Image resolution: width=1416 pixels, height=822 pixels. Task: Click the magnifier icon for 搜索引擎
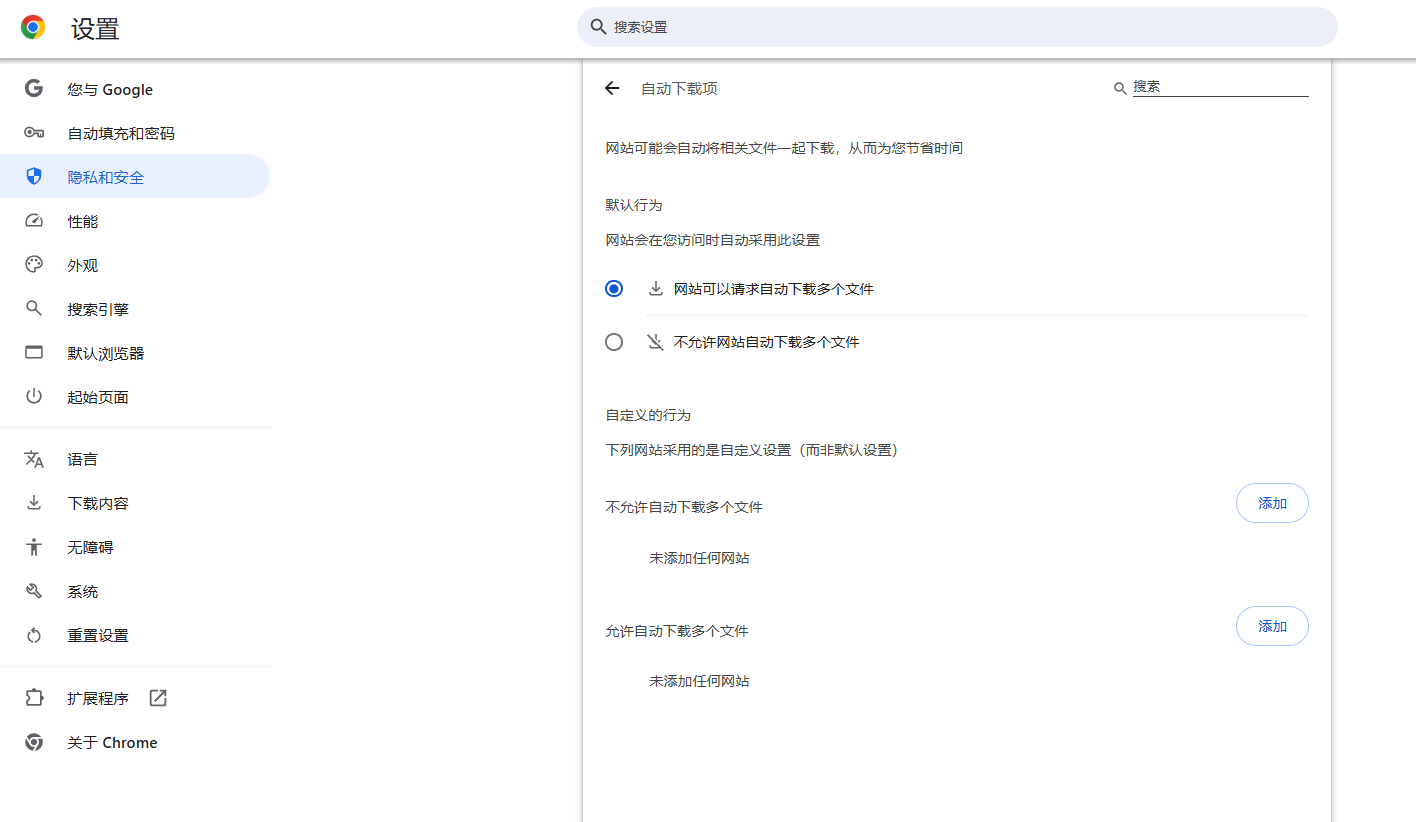point(34,309)
